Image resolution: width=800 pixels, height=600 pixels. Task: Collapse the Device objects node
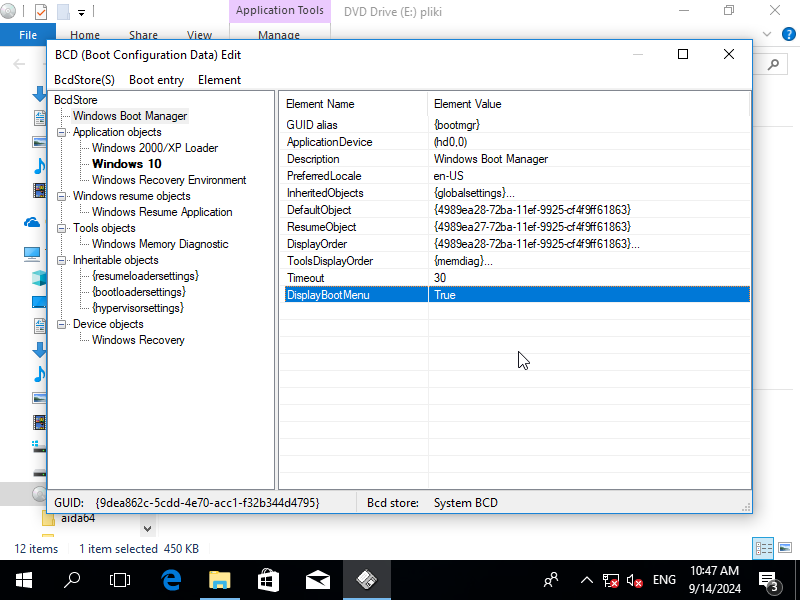pos(62,324)
